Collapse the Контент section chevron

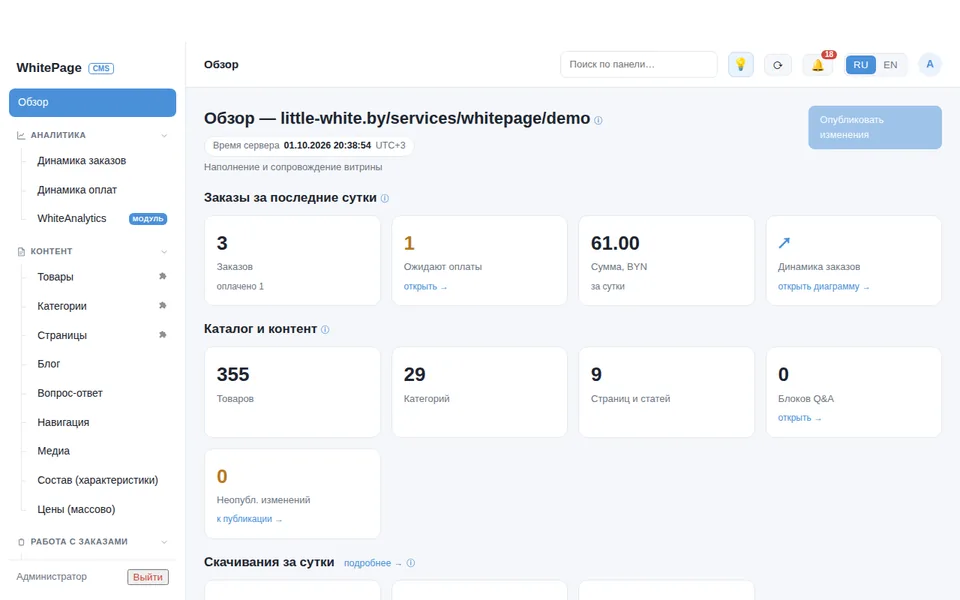[x=164, y=252]
